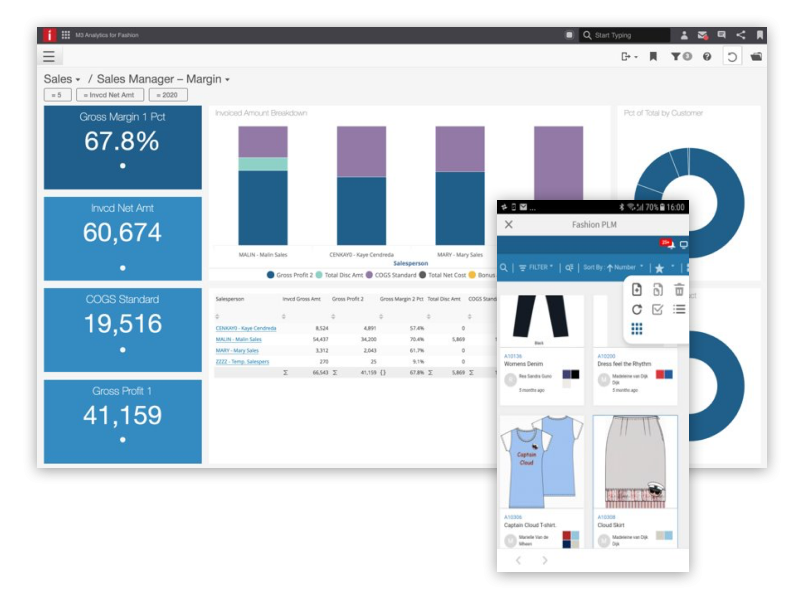The height and width of the screenshot is (599, 800).
Task: Open CENKAY0 - Kaye Cendreda salesperson link
Action: tap(246, 328)
